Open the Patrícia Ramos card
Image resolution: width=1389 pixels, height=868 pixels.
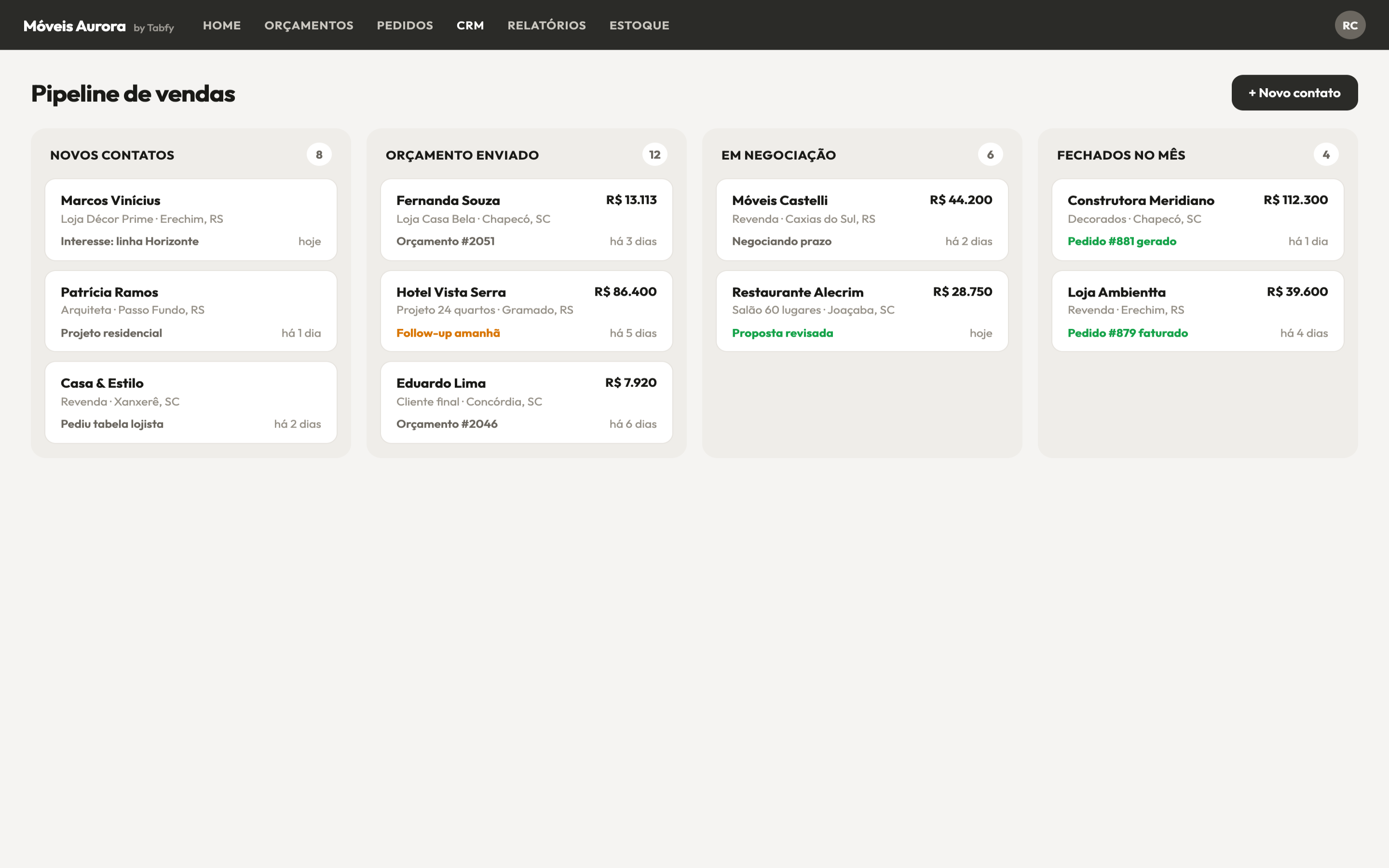(x=191, y=311)
